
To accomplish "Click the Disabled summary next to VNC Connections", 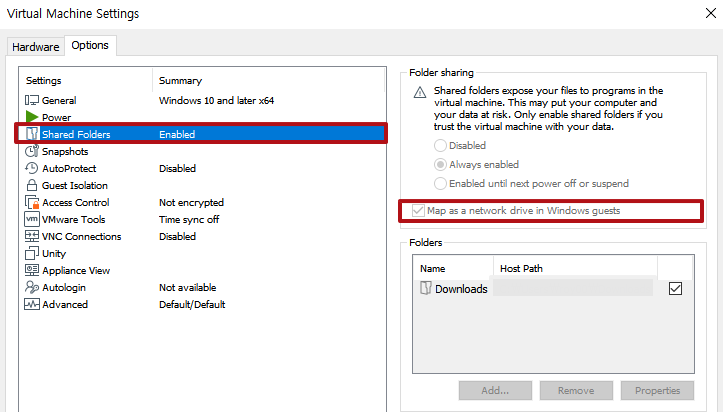I will click(178, 236).
